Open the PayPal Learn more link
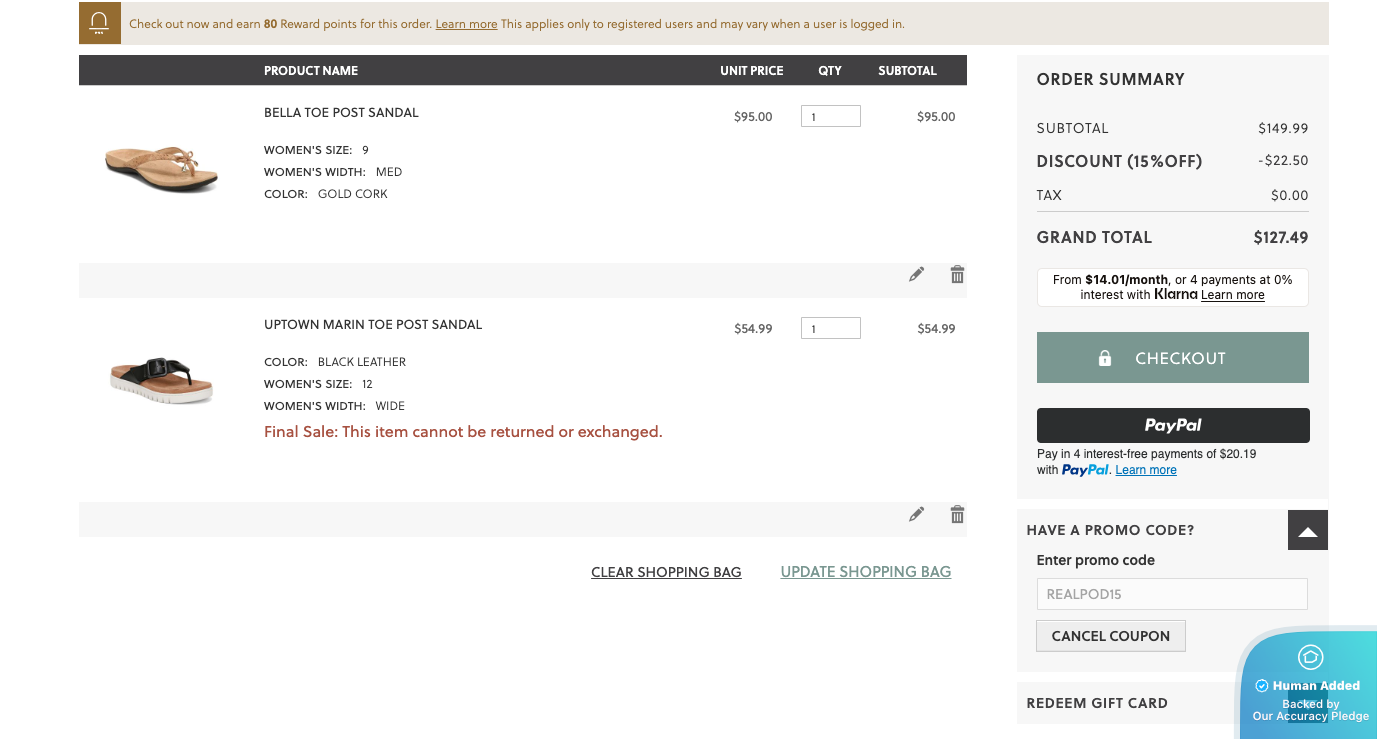Viewport: 1377px width, 739px height. (x=1146, y=470)
